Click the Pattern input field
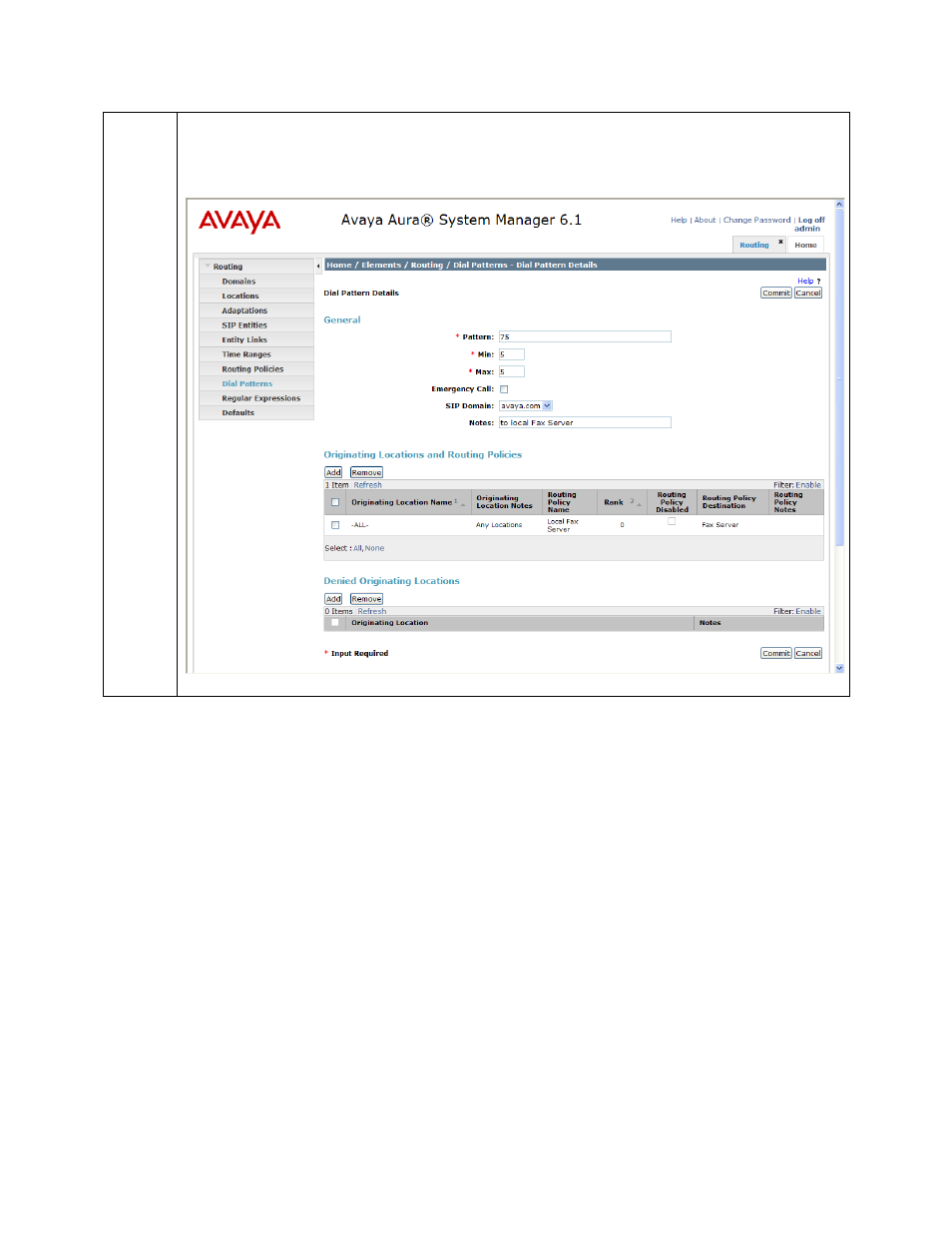Image resolution: width=952 pixels, height=1233 pixels. [x=585, y=337]
